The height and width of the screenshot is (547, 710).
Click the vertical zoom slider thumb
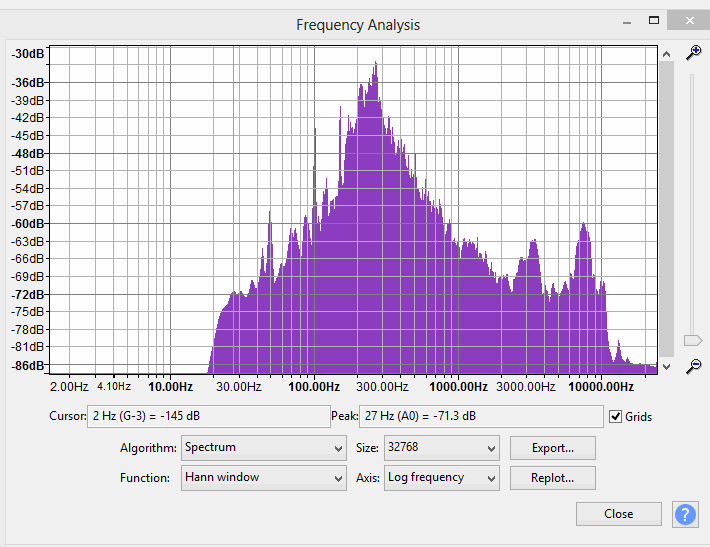(x=693, y=340)
